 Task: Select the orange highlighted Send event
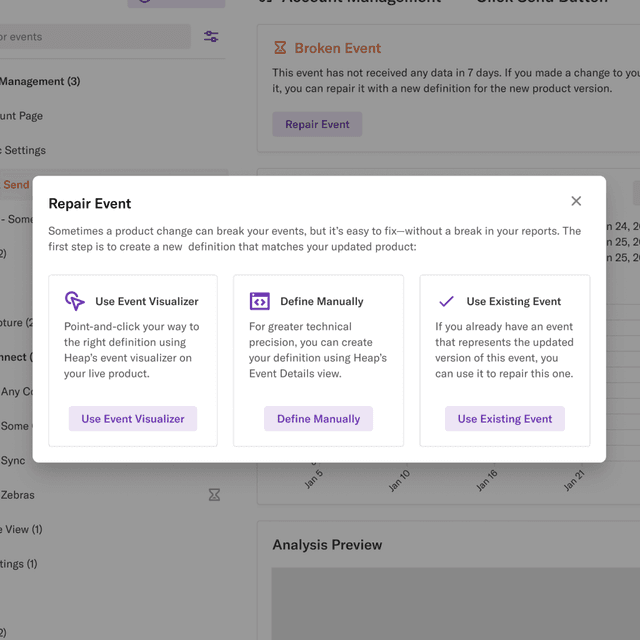(16, 184)
